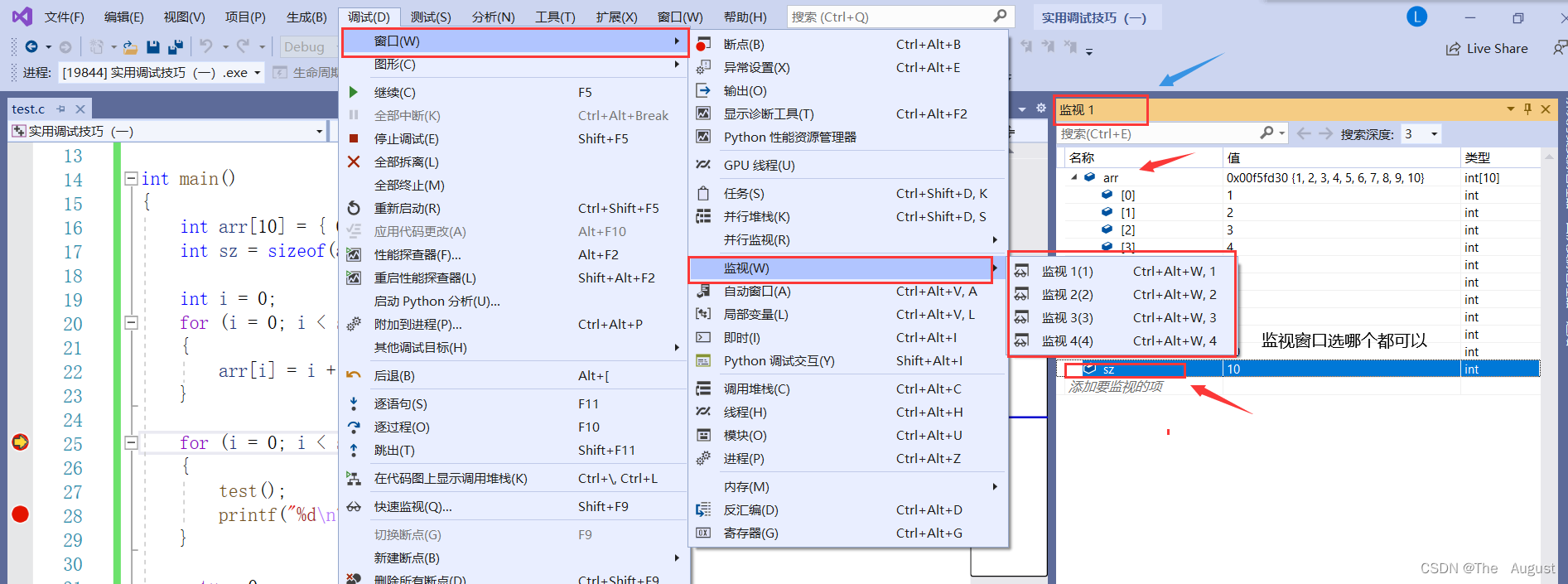Image resolution: width=1568 pixels, height=584 pixels.
Task: Click the Disassembly (反汇编) icon
Action: (x=702, y=509)
